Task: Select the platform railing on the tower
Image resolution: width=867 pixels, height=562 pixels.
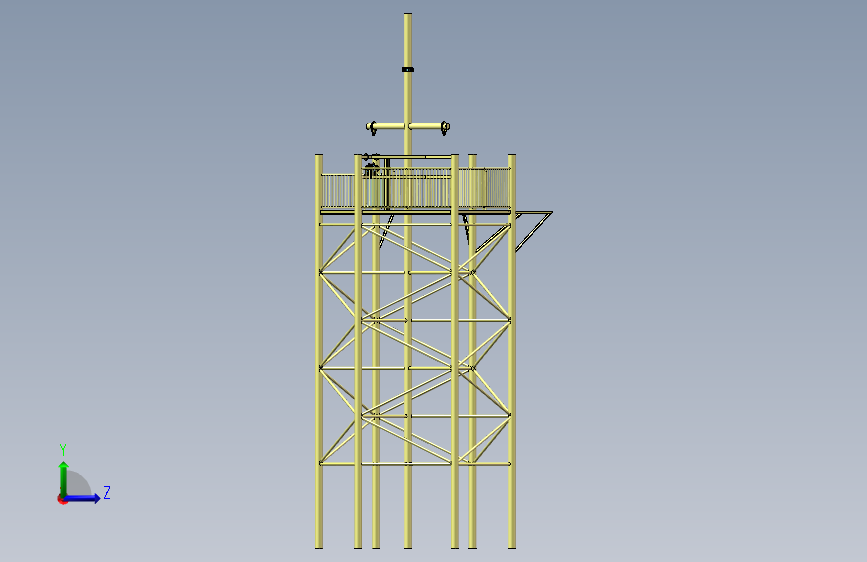Action: tap(415, 190)
